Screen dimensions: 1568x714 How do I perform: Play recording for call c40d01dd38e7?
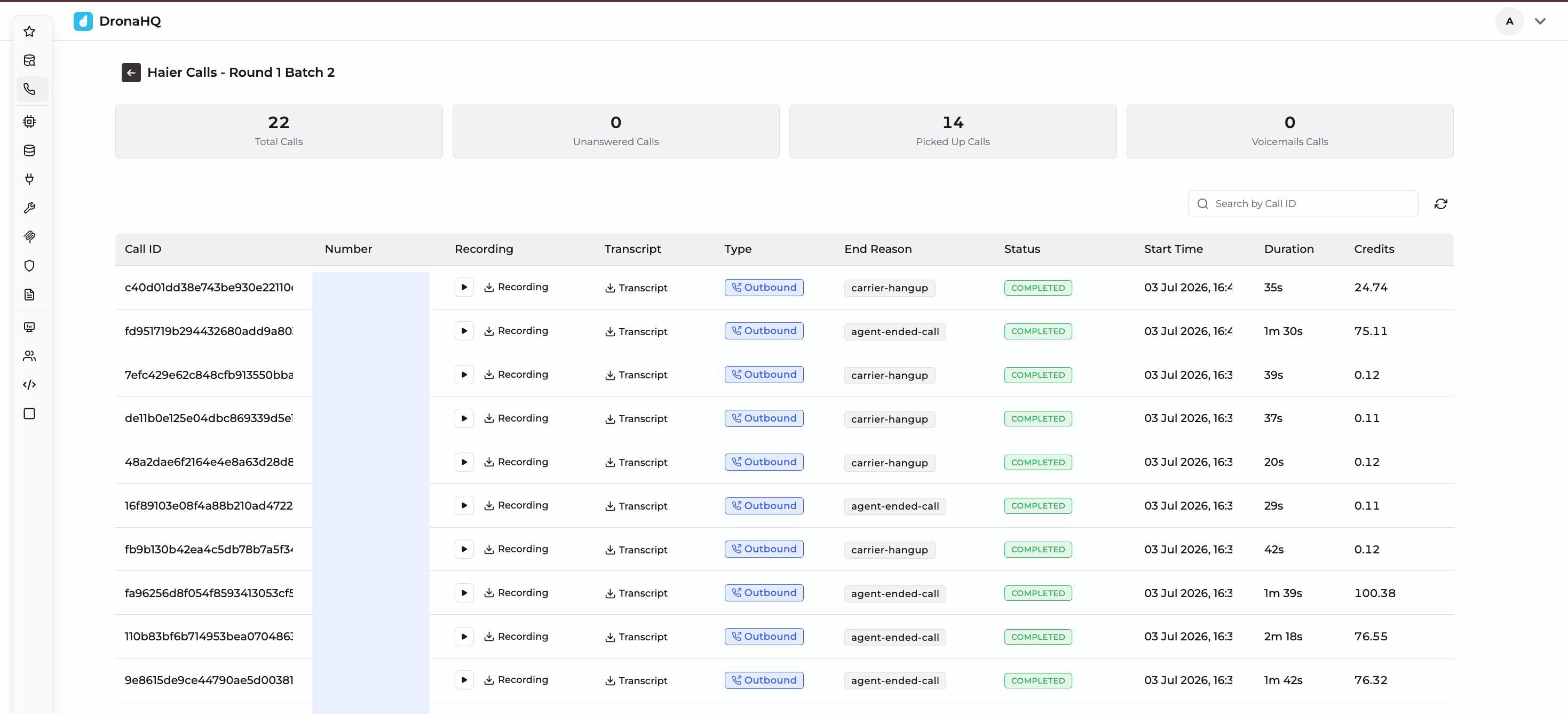(464, 287)
